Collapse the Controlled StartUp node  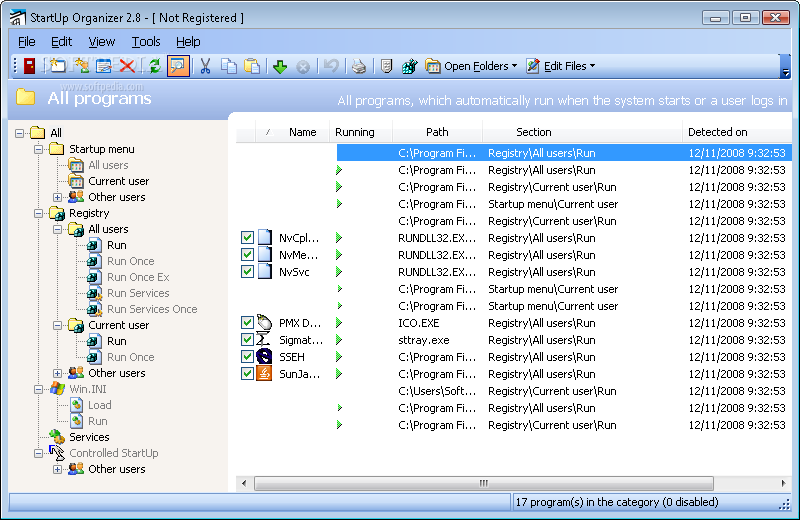pos(38,453)
